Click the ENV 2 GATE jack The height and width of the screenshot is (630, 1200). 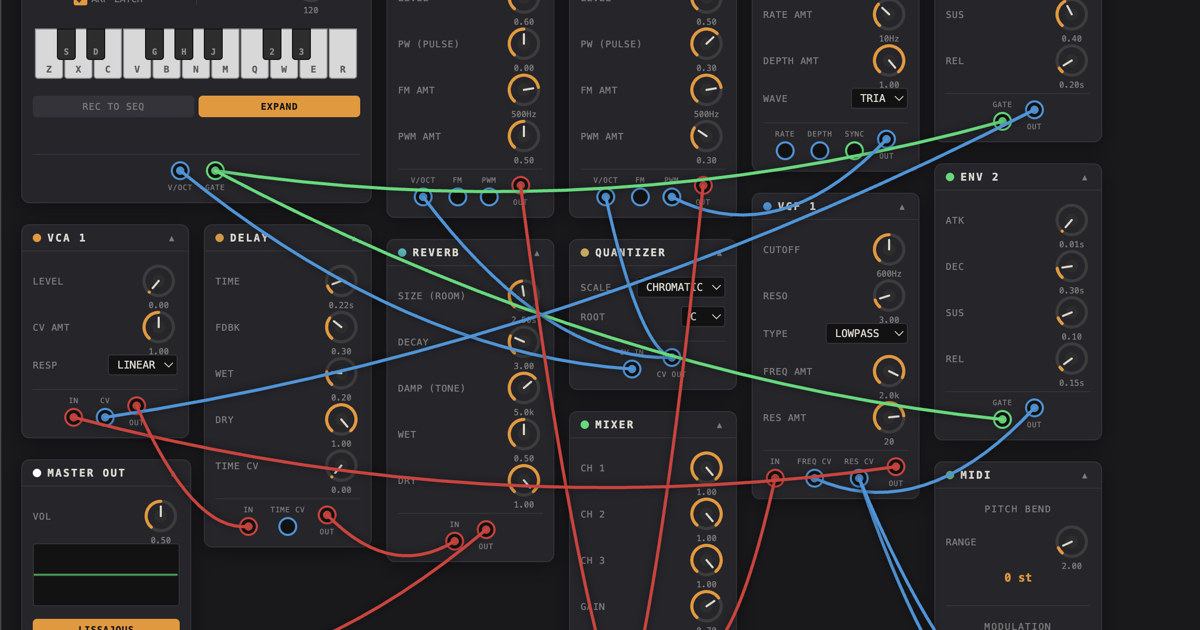[x=1002, y=419]
